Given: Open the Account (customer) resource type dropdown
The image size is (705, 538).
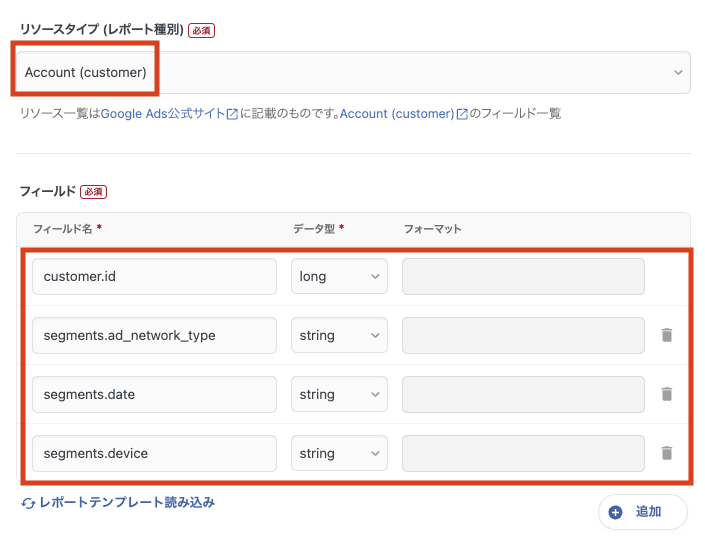Looking at the screenshot, I should [353, 72].
